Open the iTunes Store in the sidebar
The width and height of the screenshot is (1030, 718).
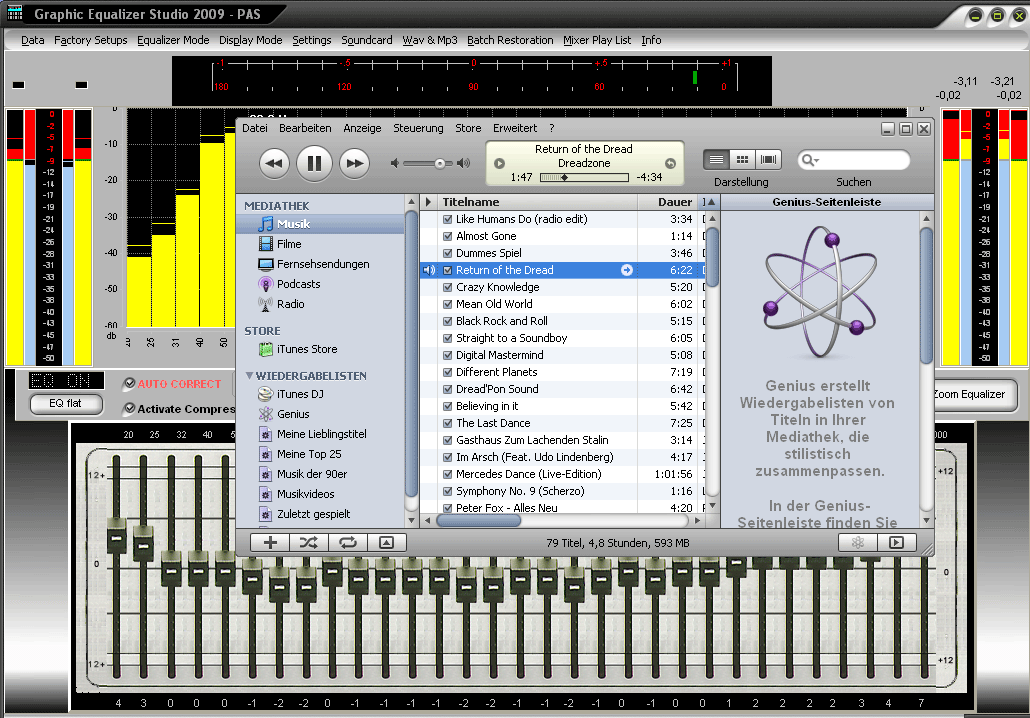306,349
